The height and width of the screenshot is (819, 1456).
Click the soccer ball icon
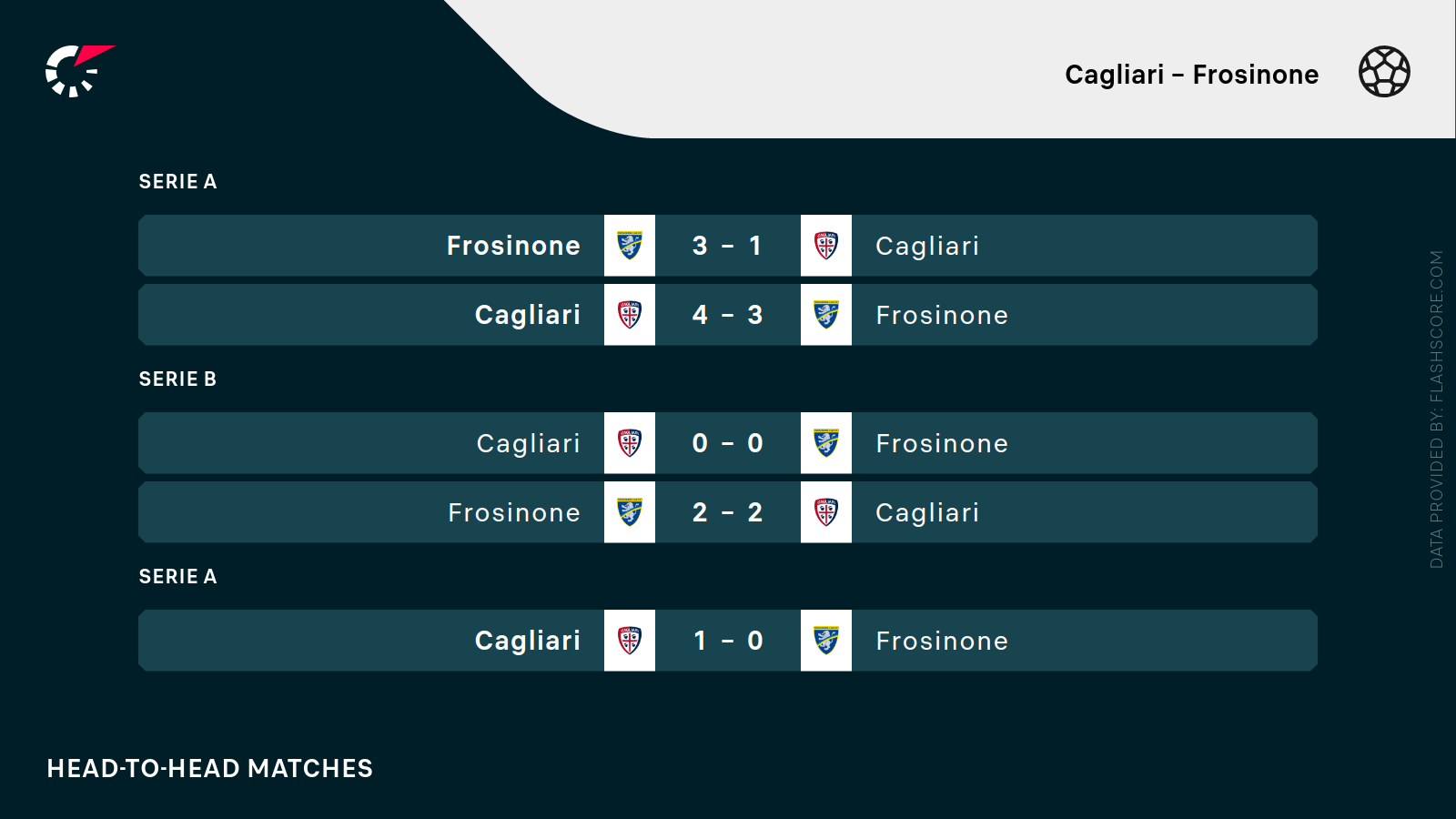tap(1384, 72)
